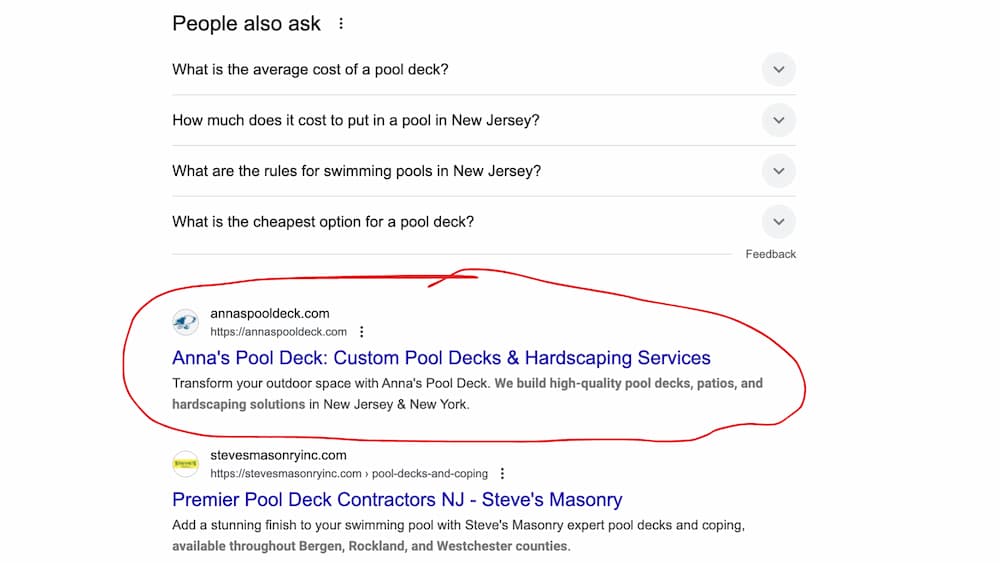Click the Feedback link
This screenshot has width=1000, height=563.
coord(770,254)
